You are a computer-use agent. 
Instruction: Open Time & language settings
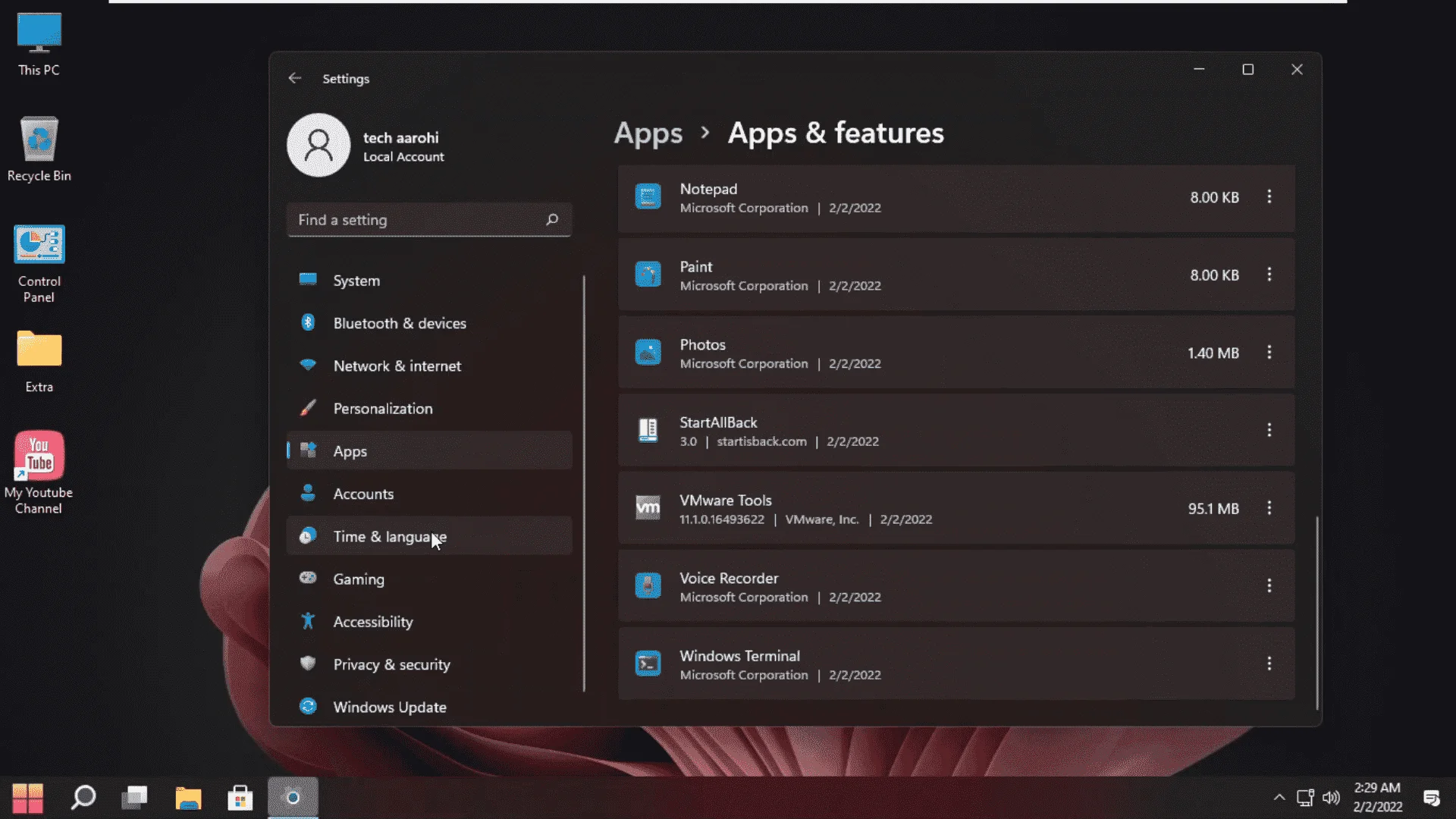click(429, 536)
